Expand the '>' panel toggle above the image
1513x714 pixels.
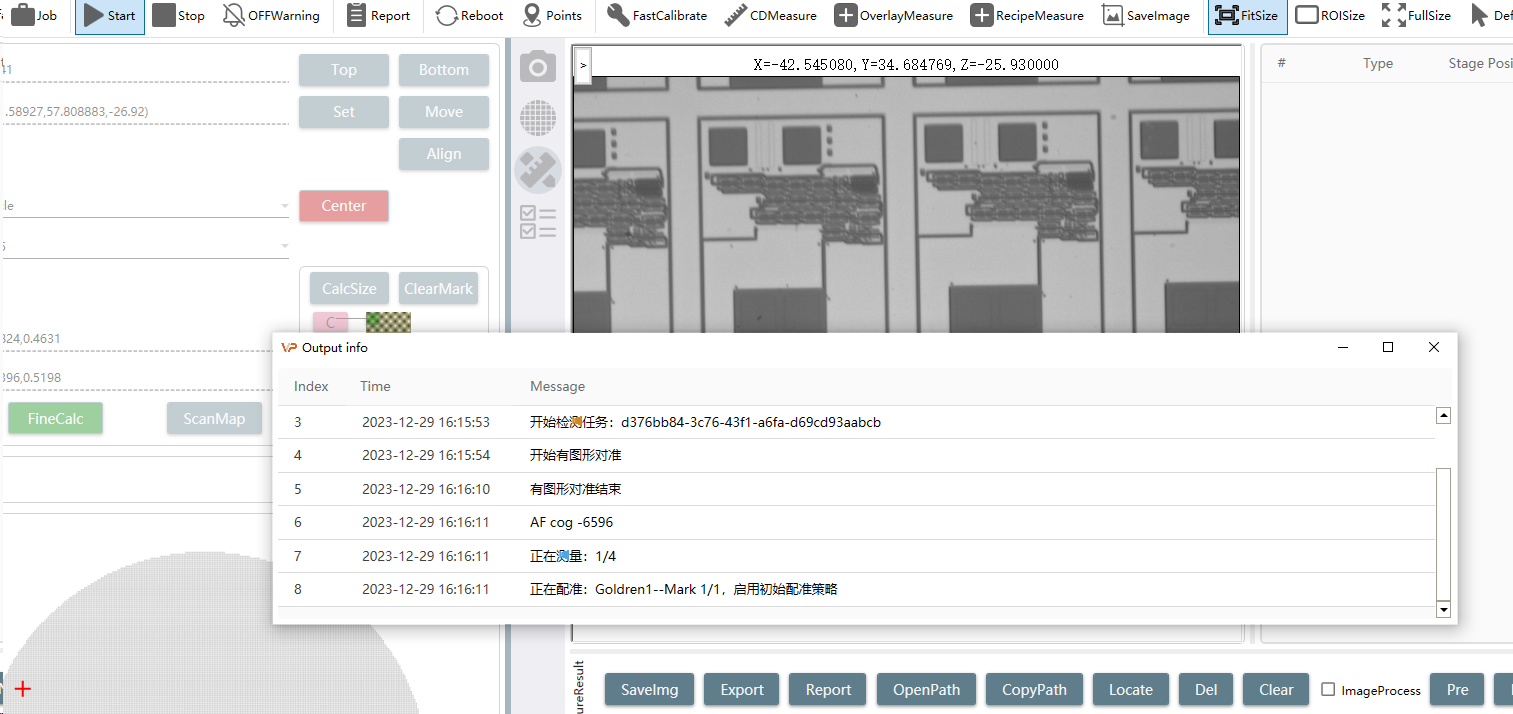tap(583, 64)
